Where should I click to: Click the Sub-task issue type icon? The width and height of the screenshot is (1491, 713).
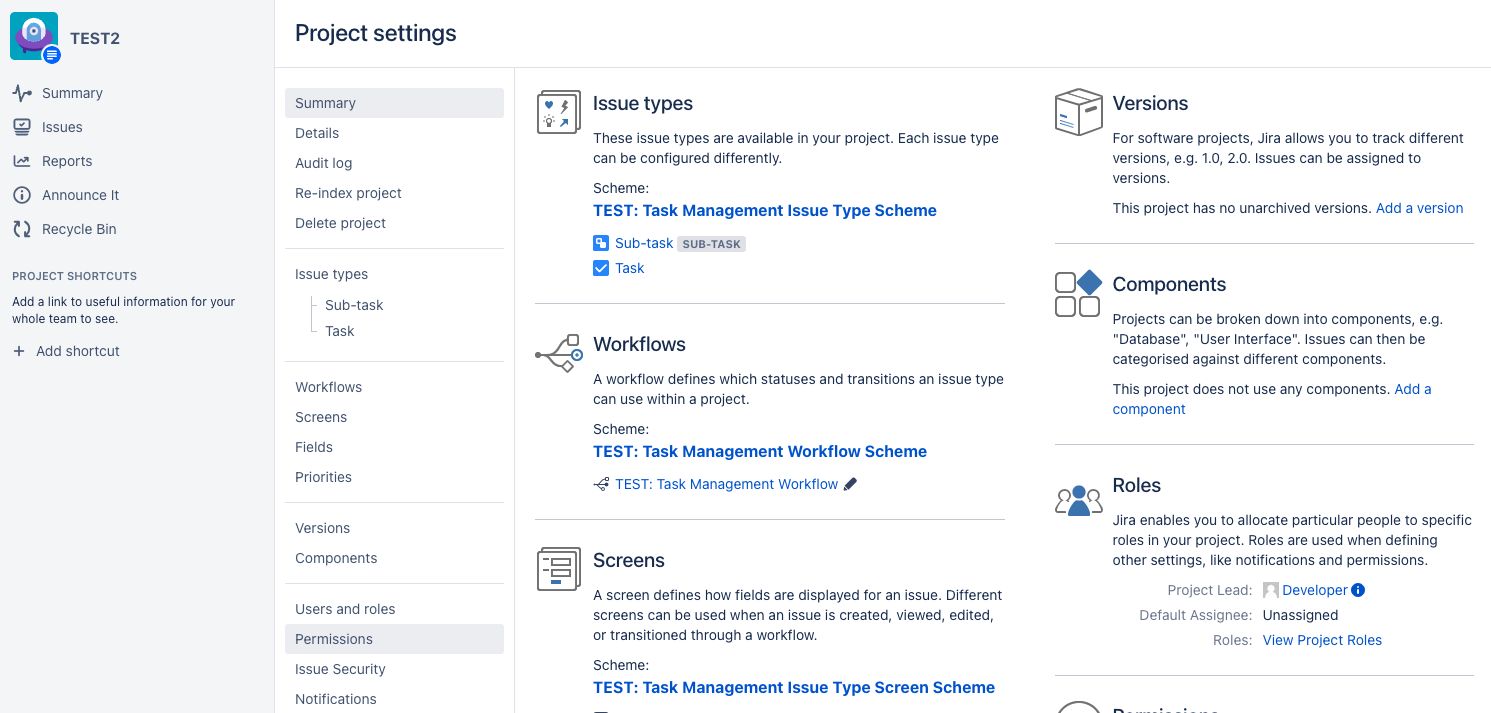tap(601, 243)
